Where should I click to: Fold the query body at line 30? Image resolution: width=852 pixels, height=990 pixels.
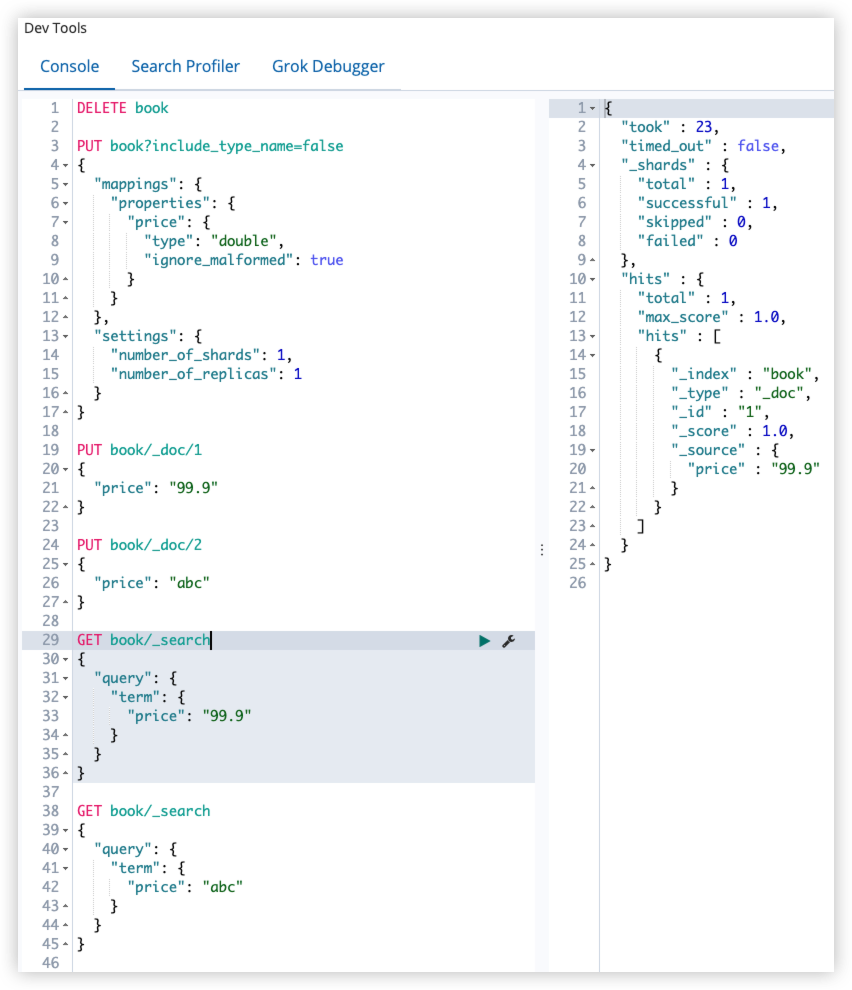point(66,659)
